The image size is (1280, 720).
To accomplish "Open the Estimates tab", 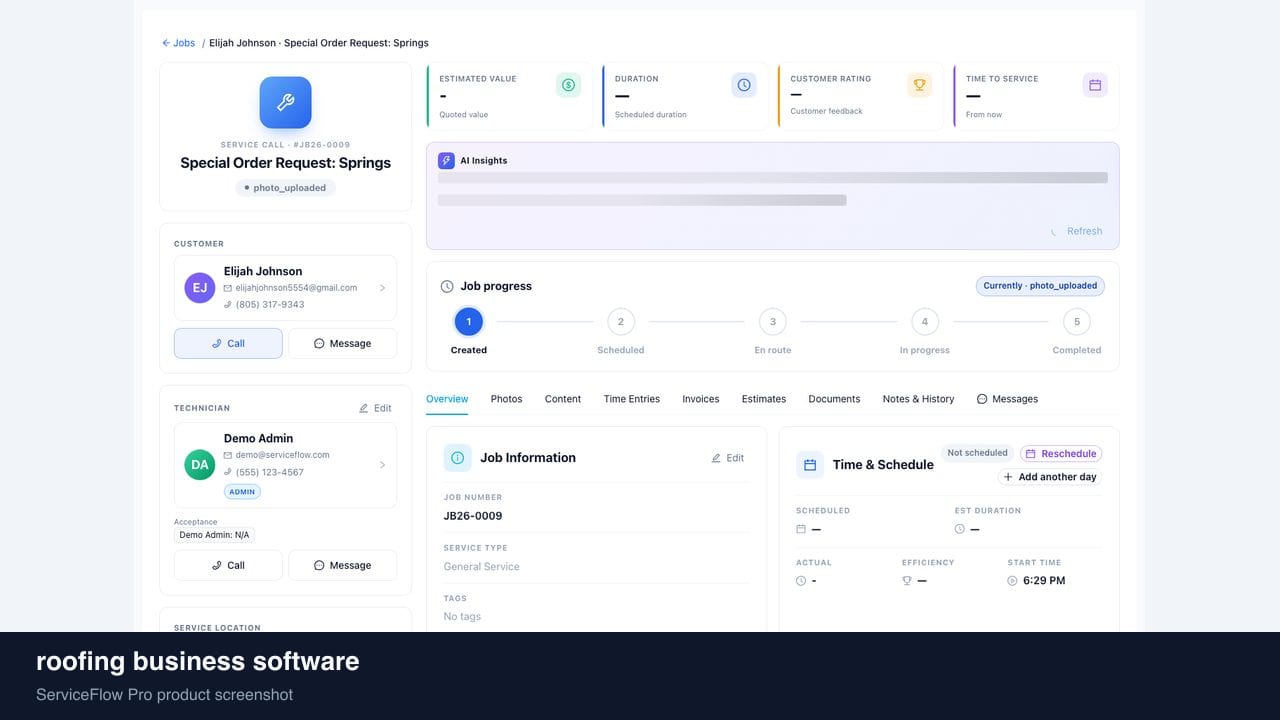I will pyautogui.click(x=764, y=399).
